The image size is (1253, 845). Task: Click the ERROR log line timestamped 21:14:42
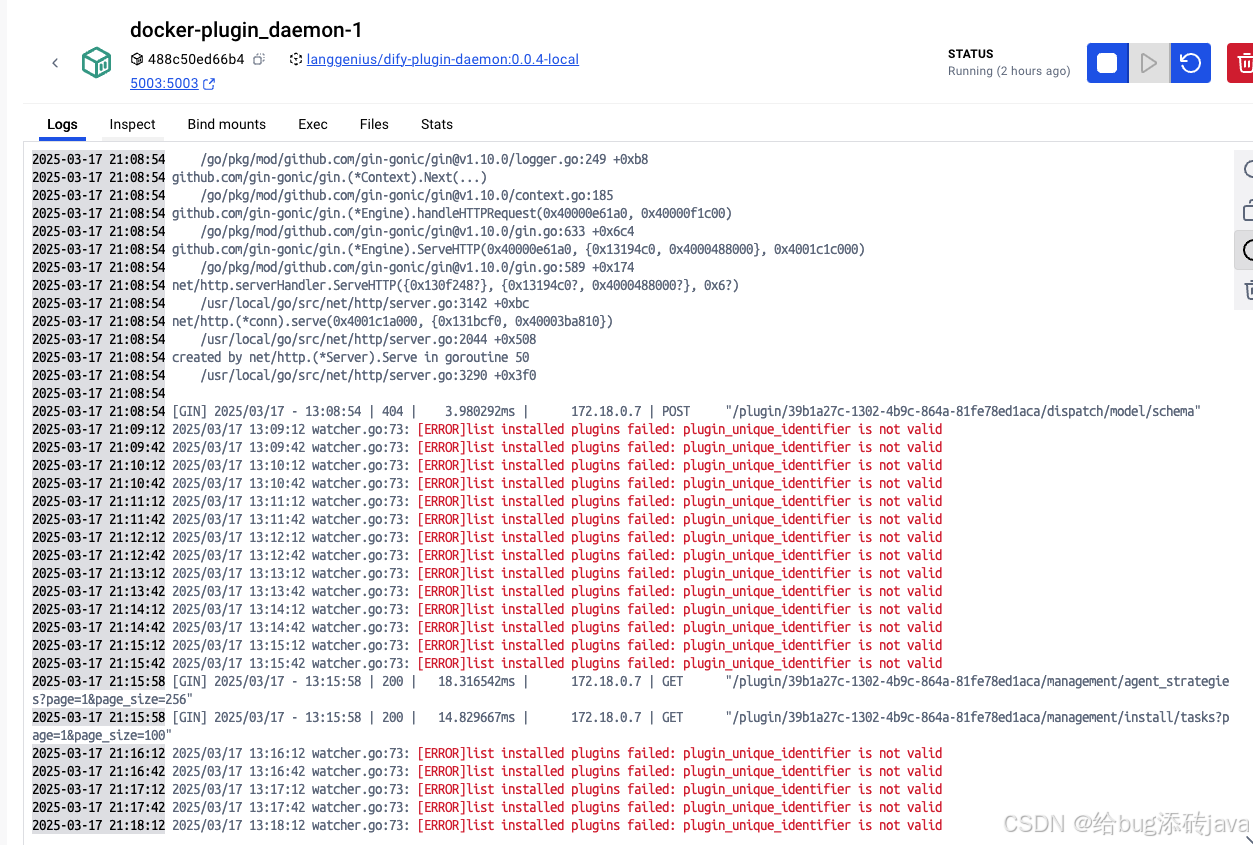coord(487,627)
